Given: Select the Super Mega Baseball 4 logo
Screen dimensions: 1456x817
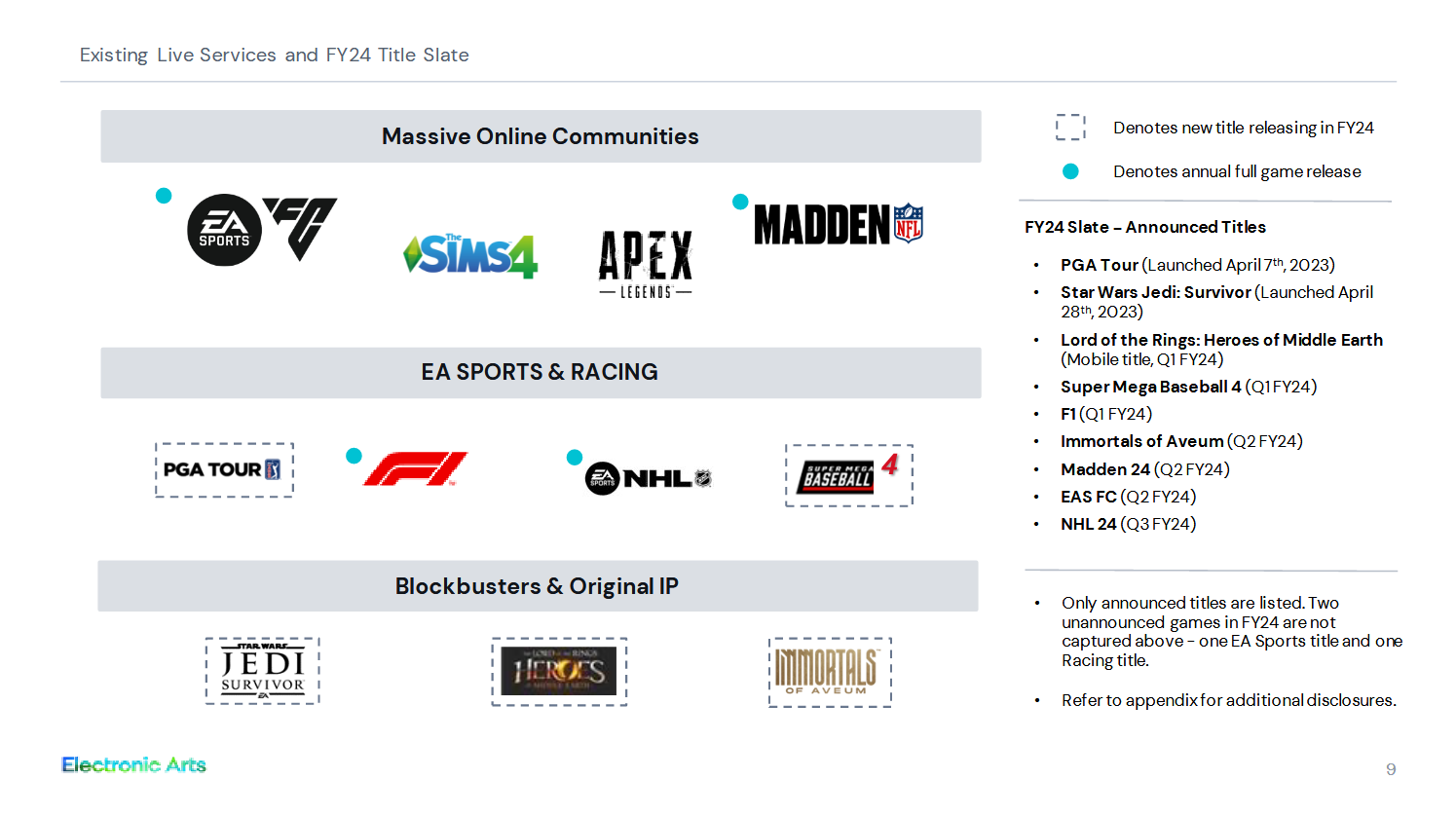Looking at the screenshot, I should coord(849,475).
